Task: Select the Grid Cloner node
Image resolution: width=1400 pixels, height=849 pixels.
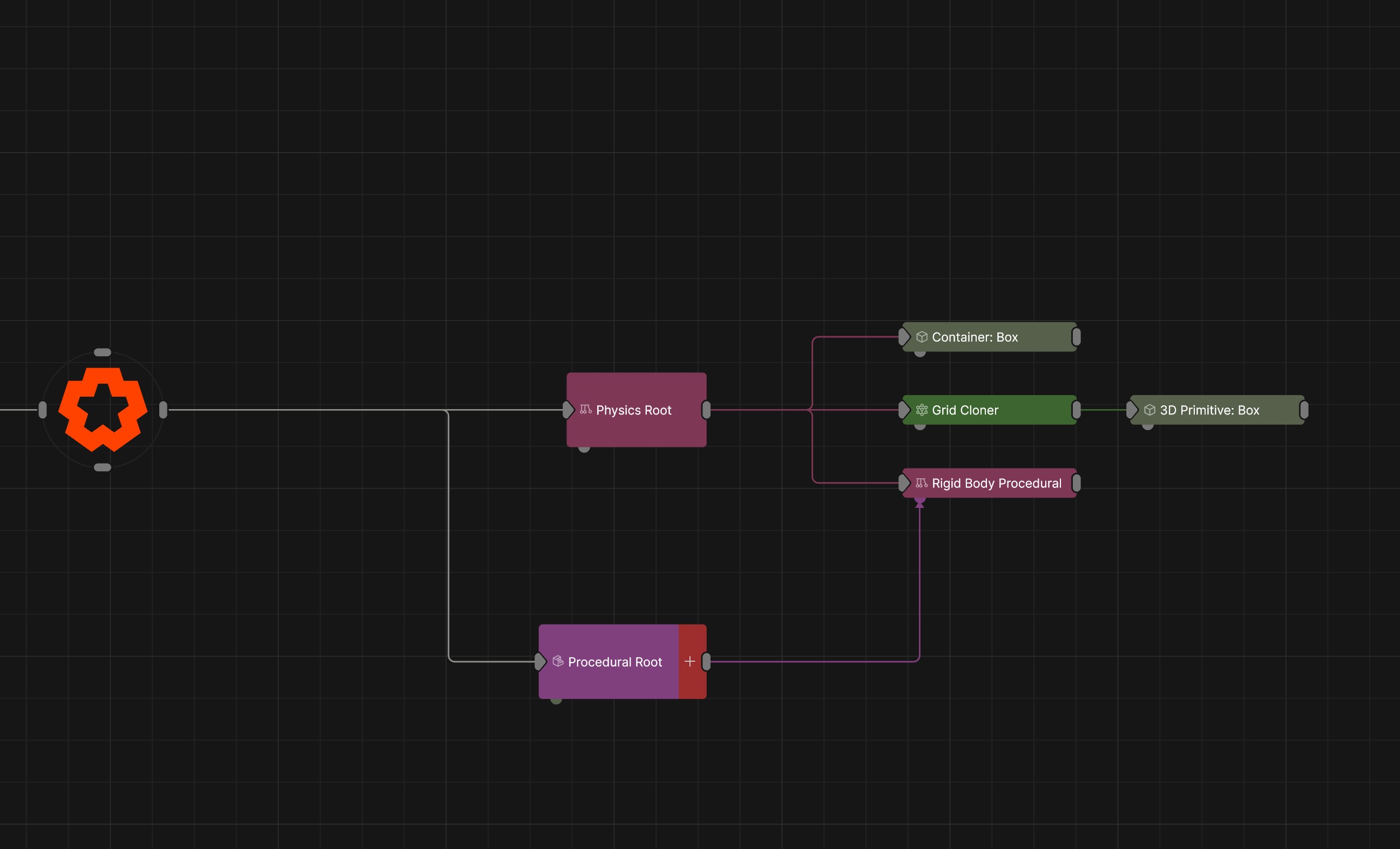Action: (x=989, y=410)
